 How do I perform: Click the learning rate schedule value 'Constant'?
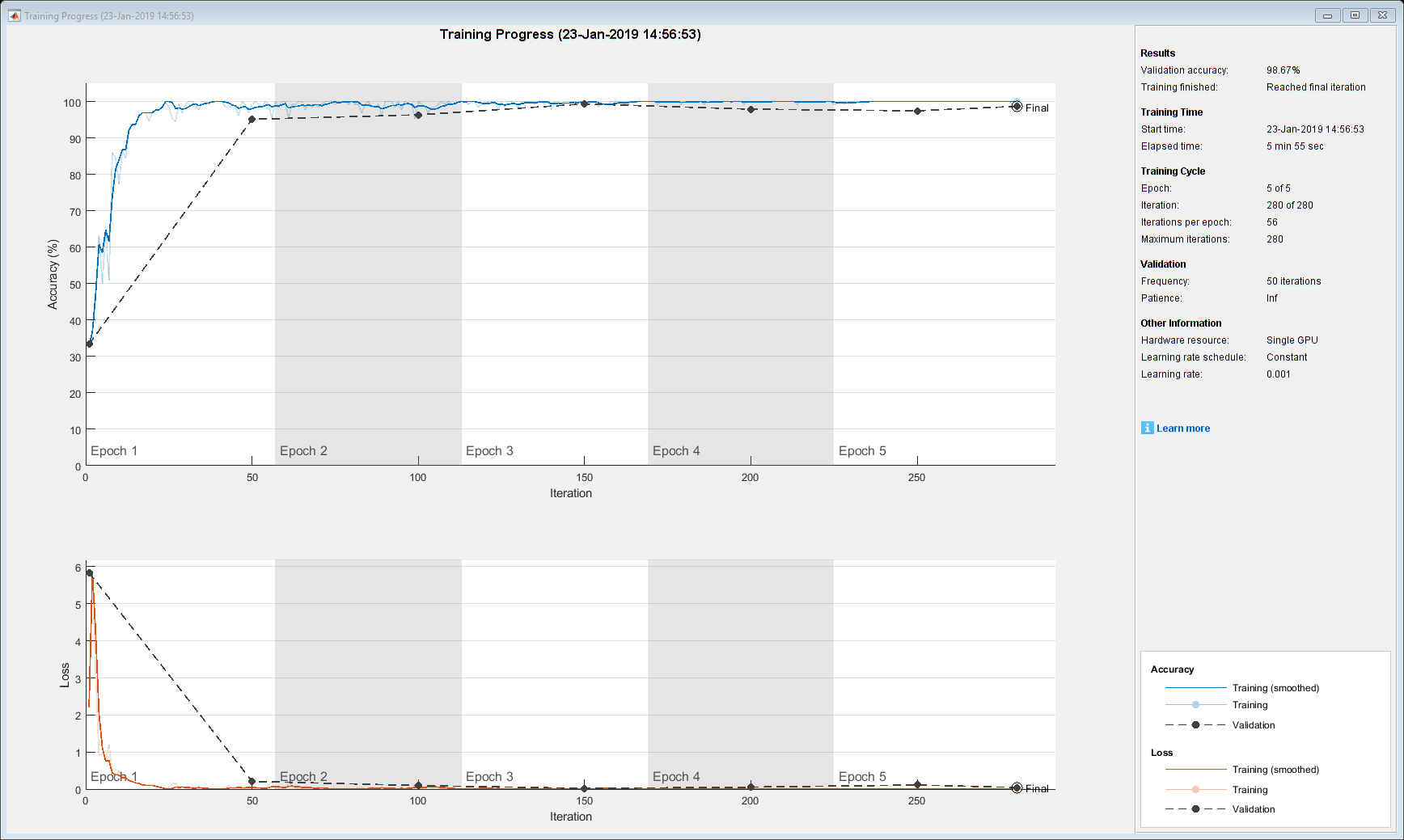1287,357
